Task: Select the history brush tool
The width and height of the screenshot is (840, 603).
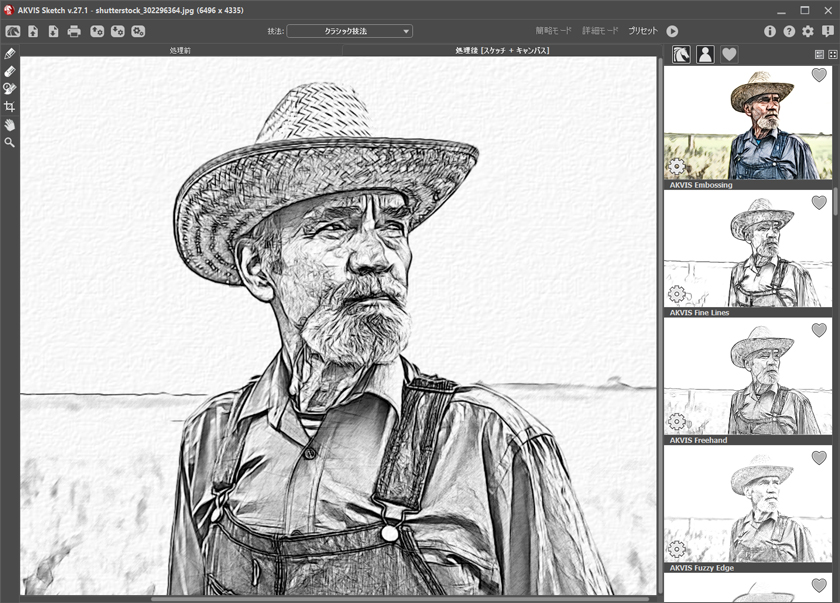Action: (10, 89)
